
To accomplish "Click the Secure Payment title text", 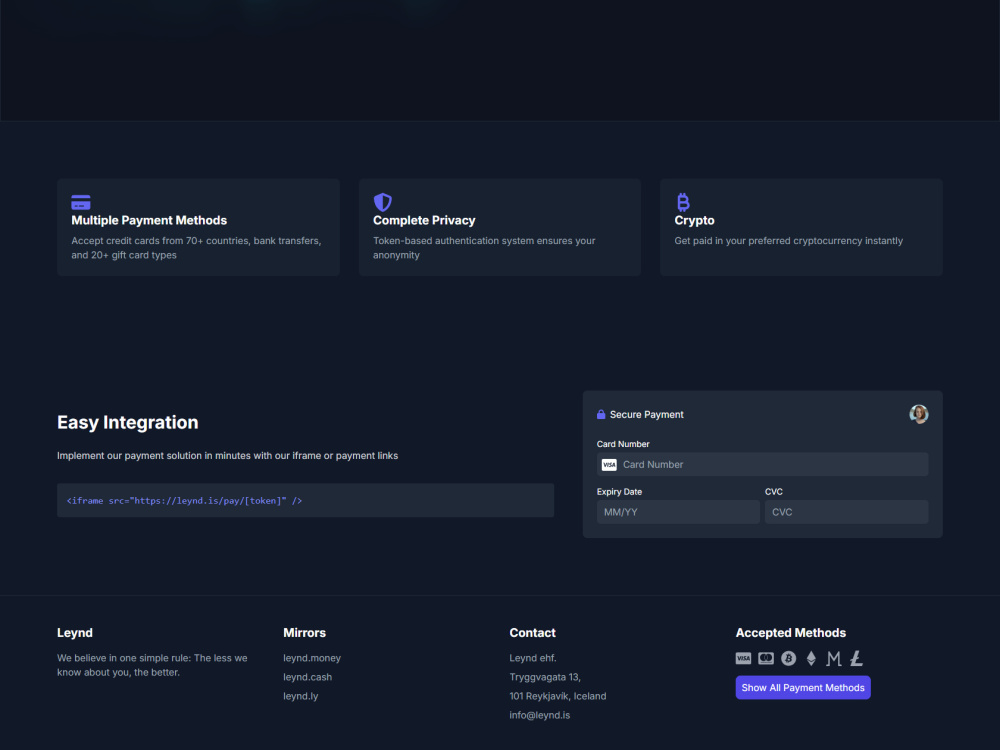I will [x=647, y=415].
